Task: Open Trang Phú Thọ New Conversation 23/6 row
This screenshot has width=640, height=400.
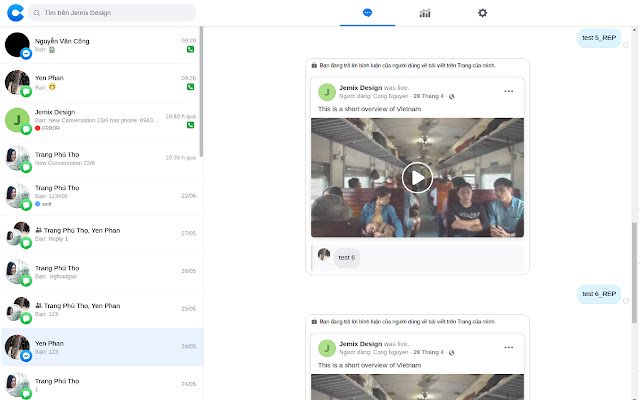Action: 101,158
